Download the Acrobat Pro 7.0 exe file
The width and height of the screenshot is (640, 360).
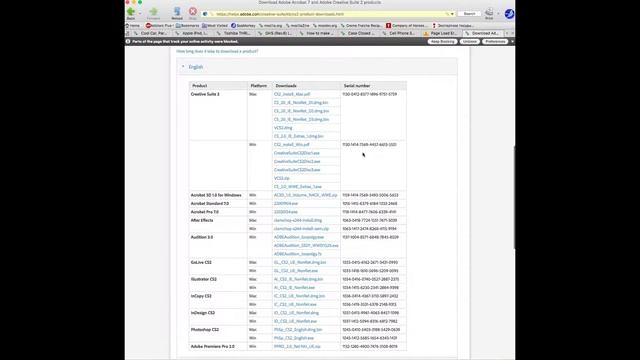click(x=286, y=212)
